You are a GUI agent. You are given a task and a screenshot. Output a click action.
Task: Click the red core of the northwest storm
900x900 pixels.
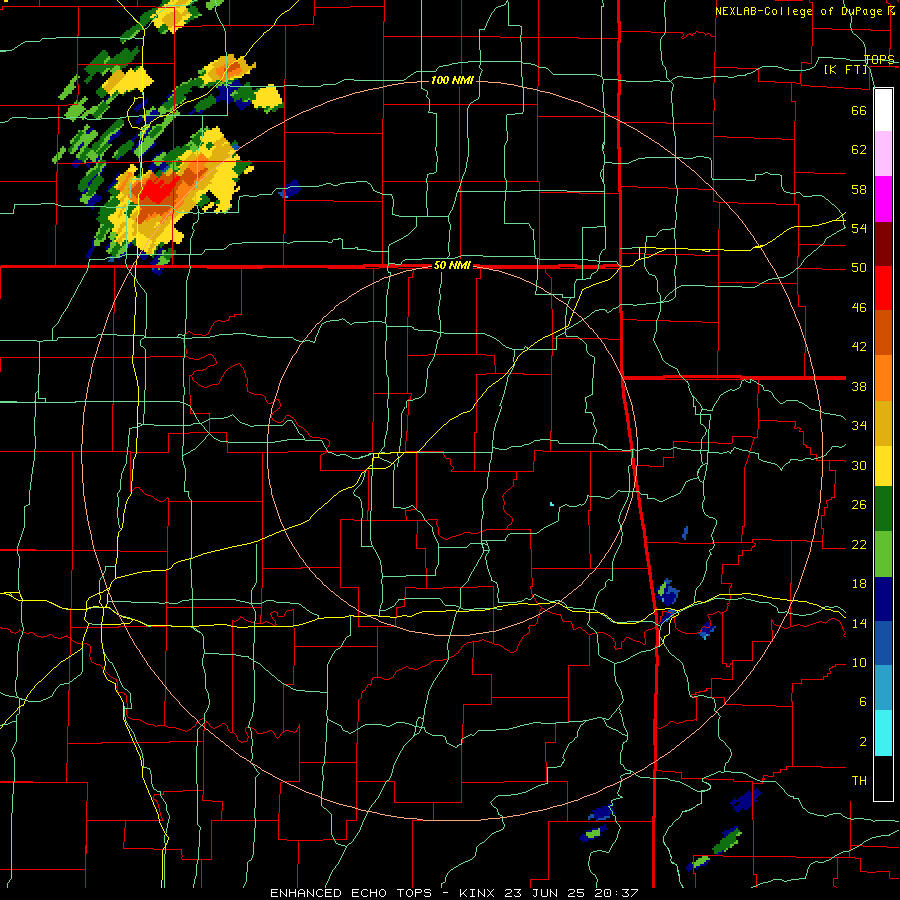[x=158, y=189]
